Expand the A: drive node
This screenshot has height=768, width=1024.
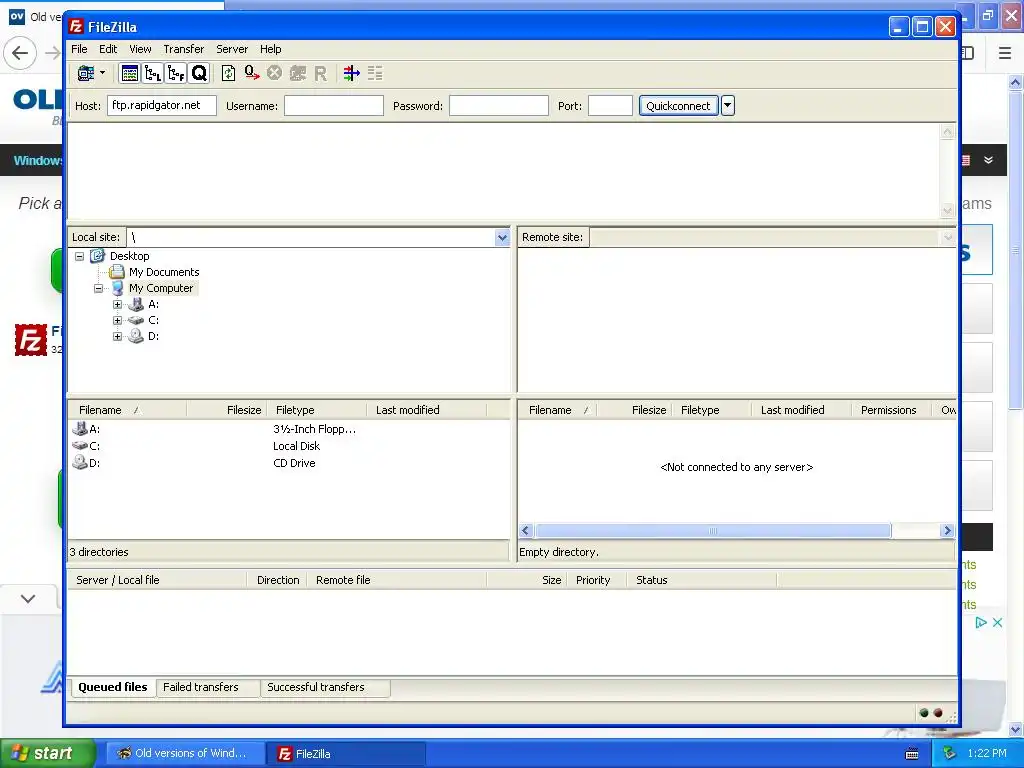click(x=118, y=304)
